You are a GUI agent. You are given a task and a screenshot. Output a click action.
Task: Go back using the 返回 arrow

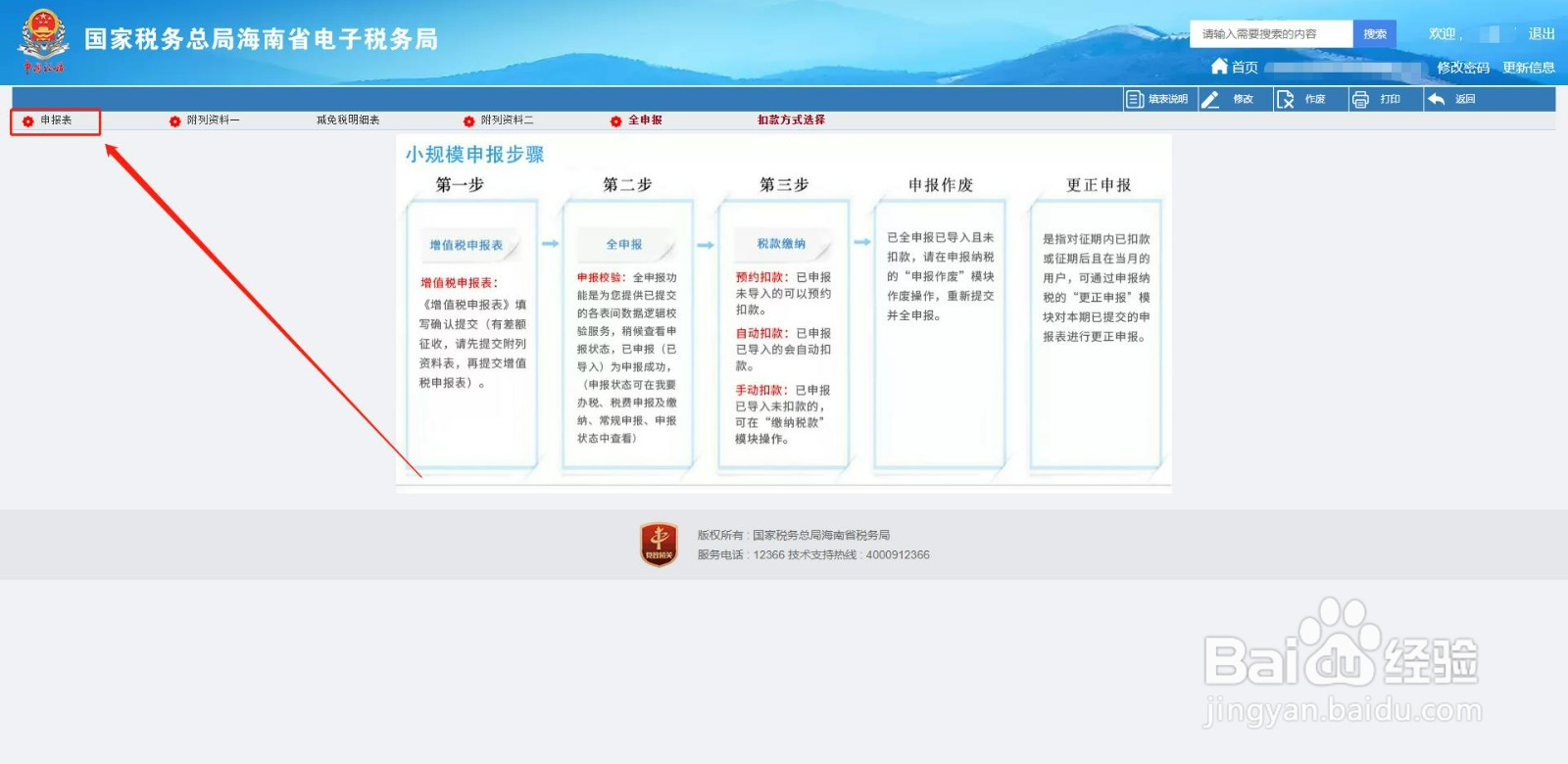(1451, 99)
